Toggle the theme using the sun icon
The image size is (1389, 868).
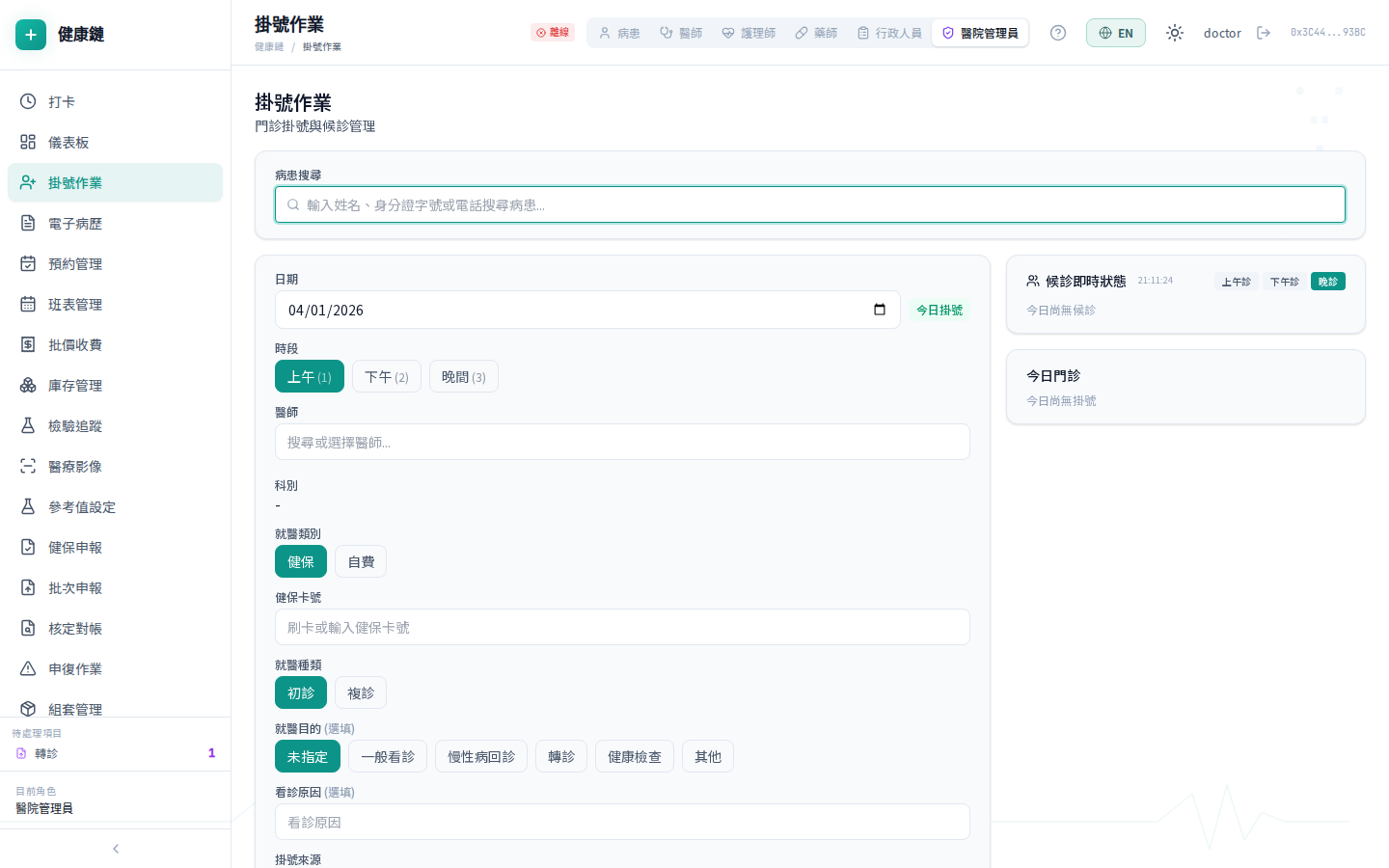pos(1175,33)
